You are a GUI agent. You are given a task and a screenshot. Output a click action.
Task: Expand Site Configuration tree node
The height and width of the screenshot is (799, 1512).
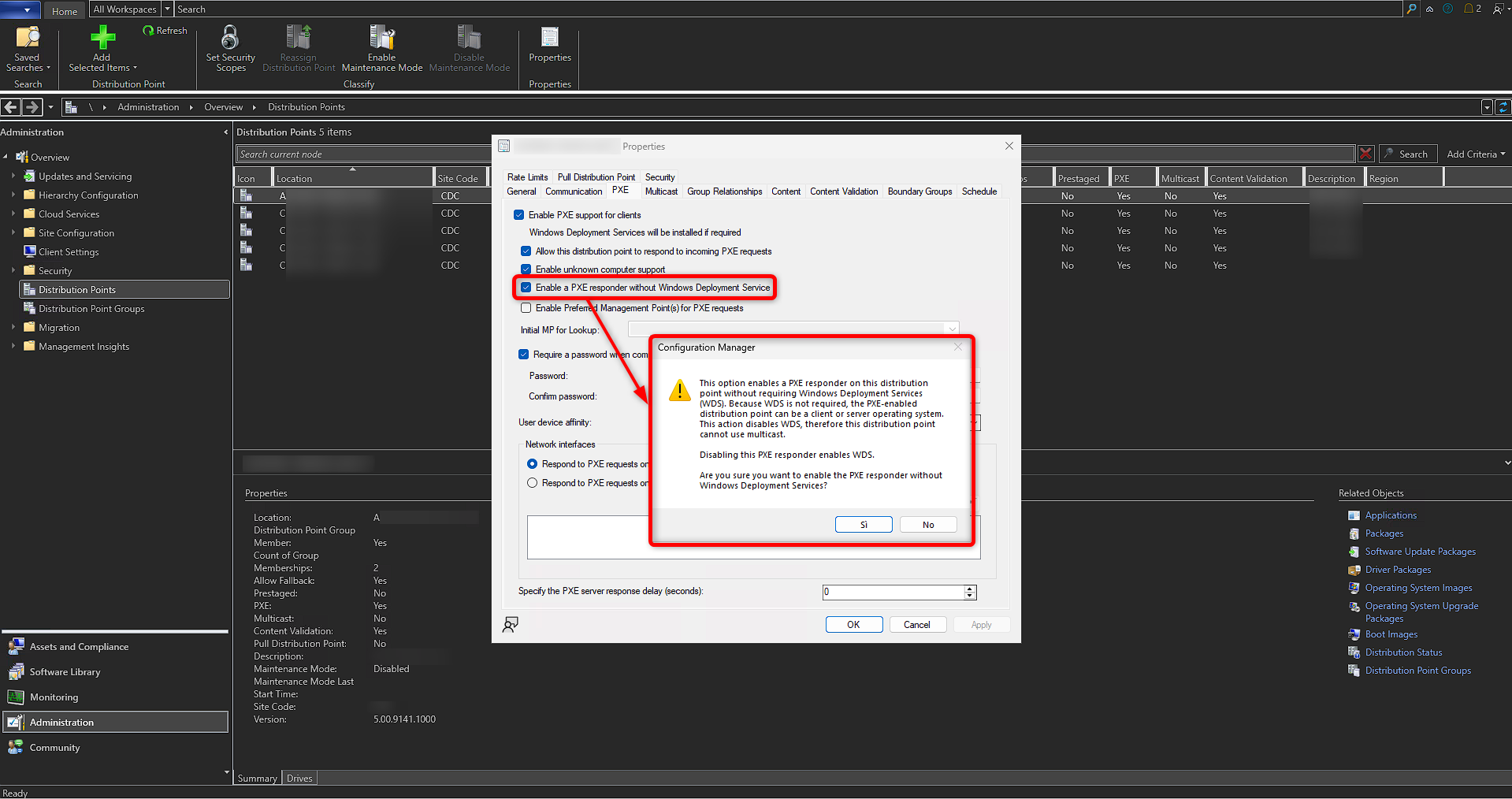click(13, 232)
